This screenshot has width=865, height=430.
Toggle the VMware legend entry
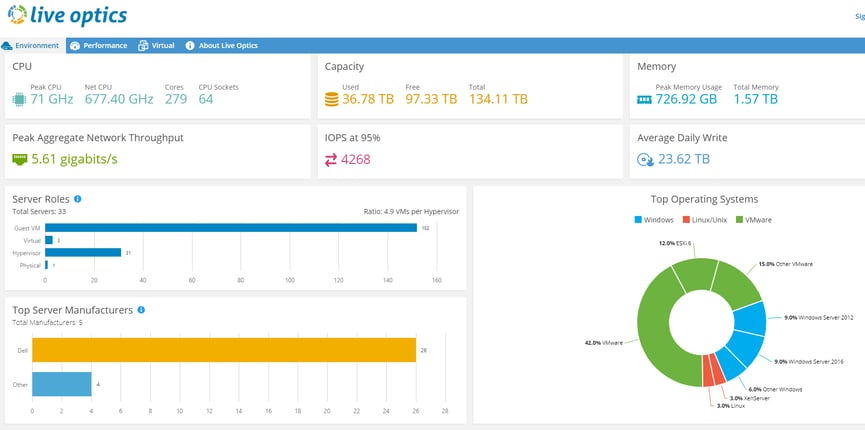tap(754, 220)
